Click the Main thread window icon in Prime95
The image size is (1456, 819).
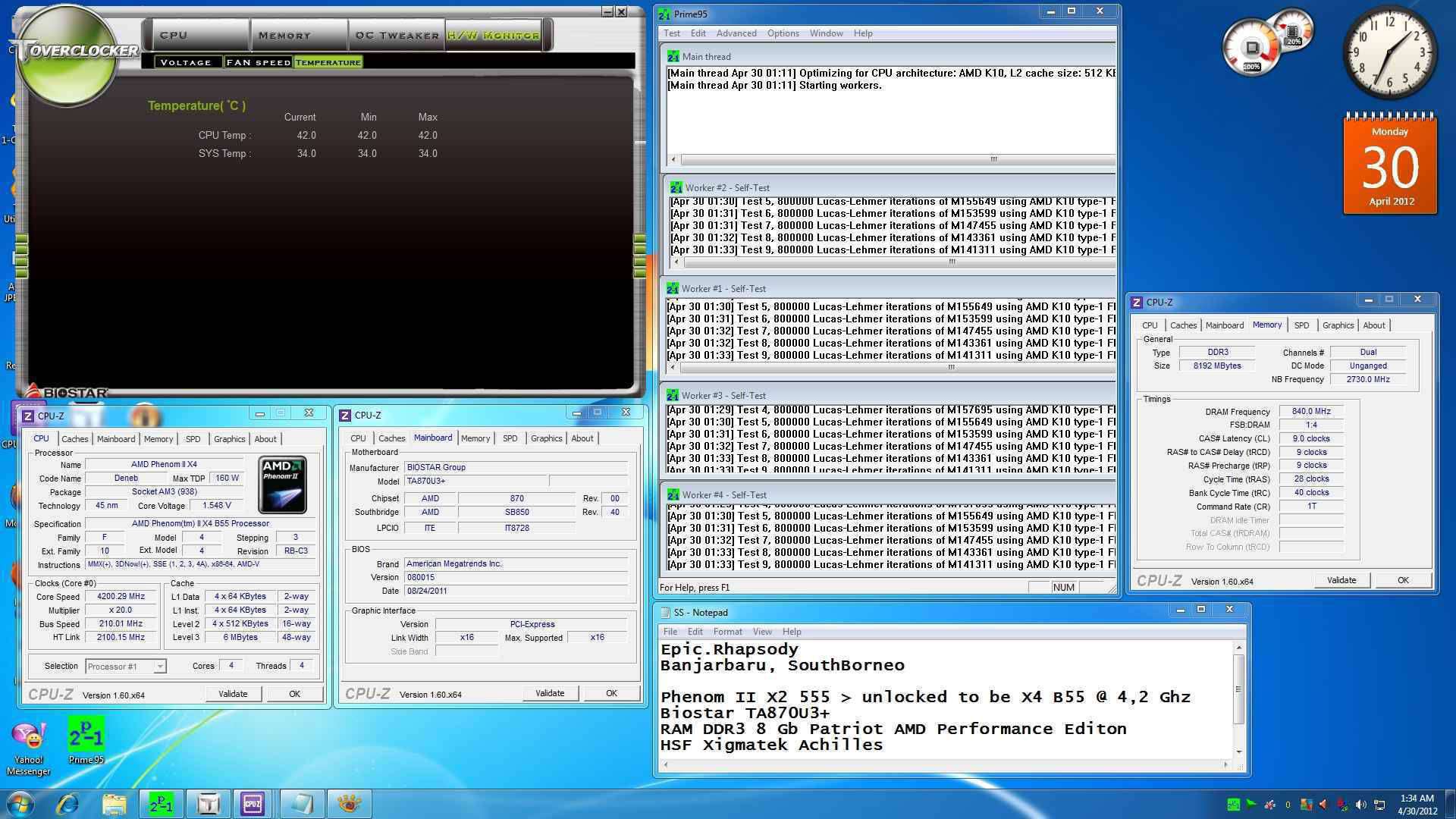coord(673,56)
